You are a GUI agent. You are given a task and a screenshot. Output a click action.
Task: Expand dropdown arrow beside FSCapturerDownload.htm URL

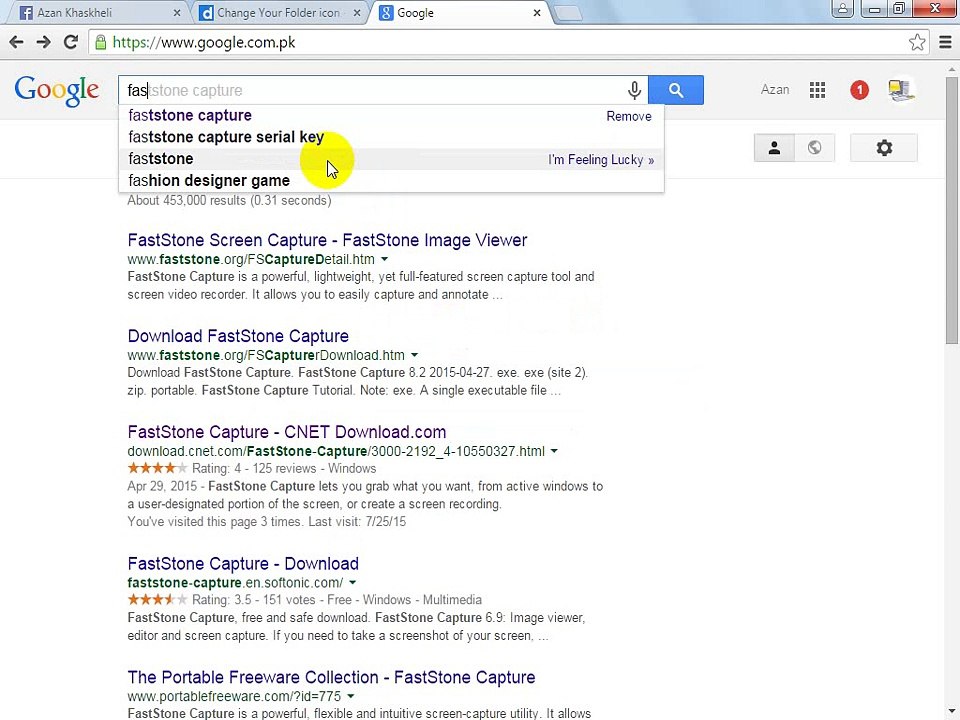(x=414, y=356)
